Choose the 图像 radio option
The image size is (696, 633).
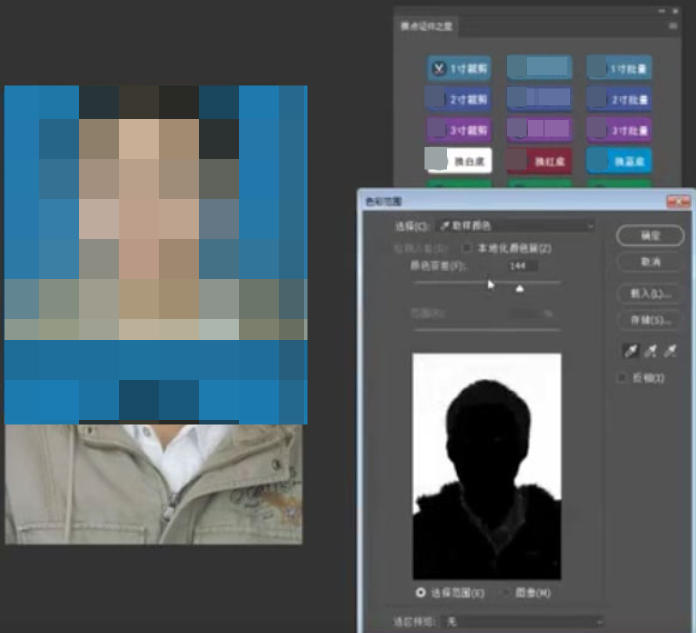pyautogui.click(x=504, y=593)
